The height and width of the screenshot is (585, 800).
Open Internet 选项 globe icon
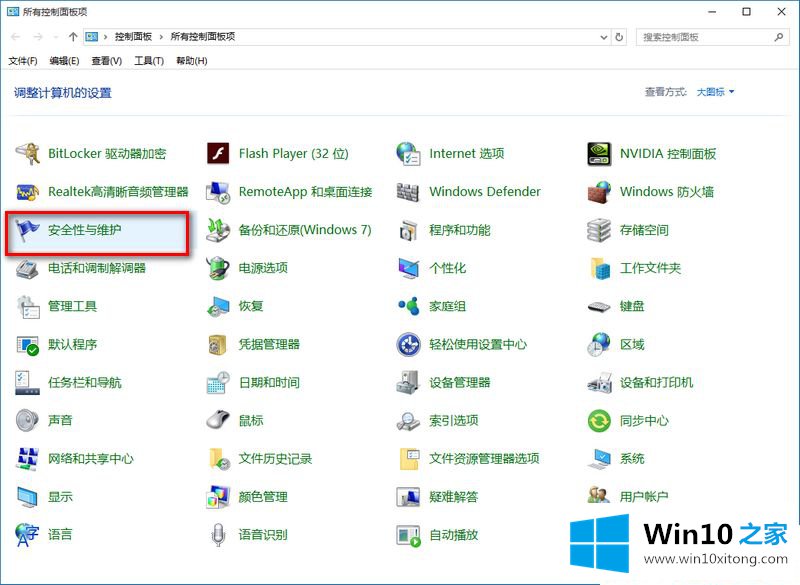[408, 154]
